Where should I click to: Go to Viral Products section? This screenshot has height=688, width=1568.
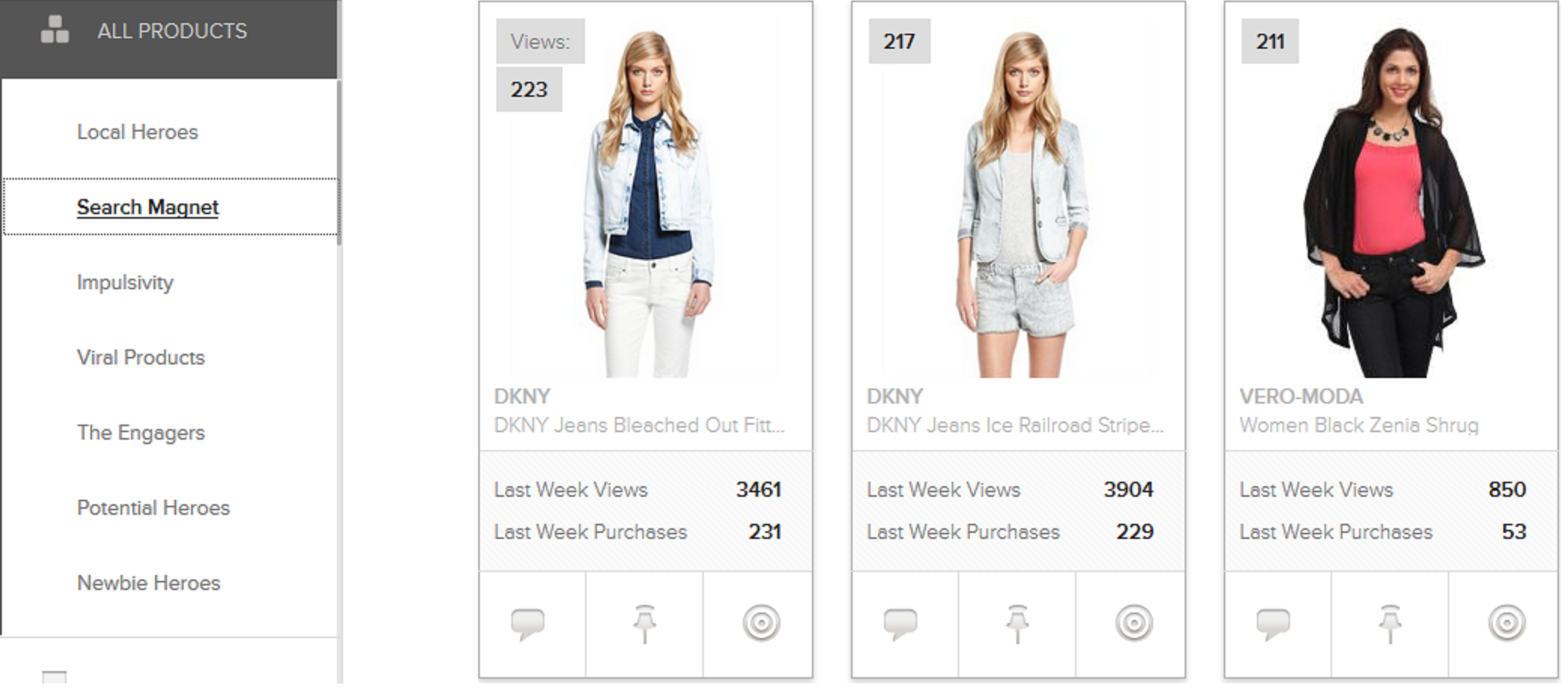[141, 358]
